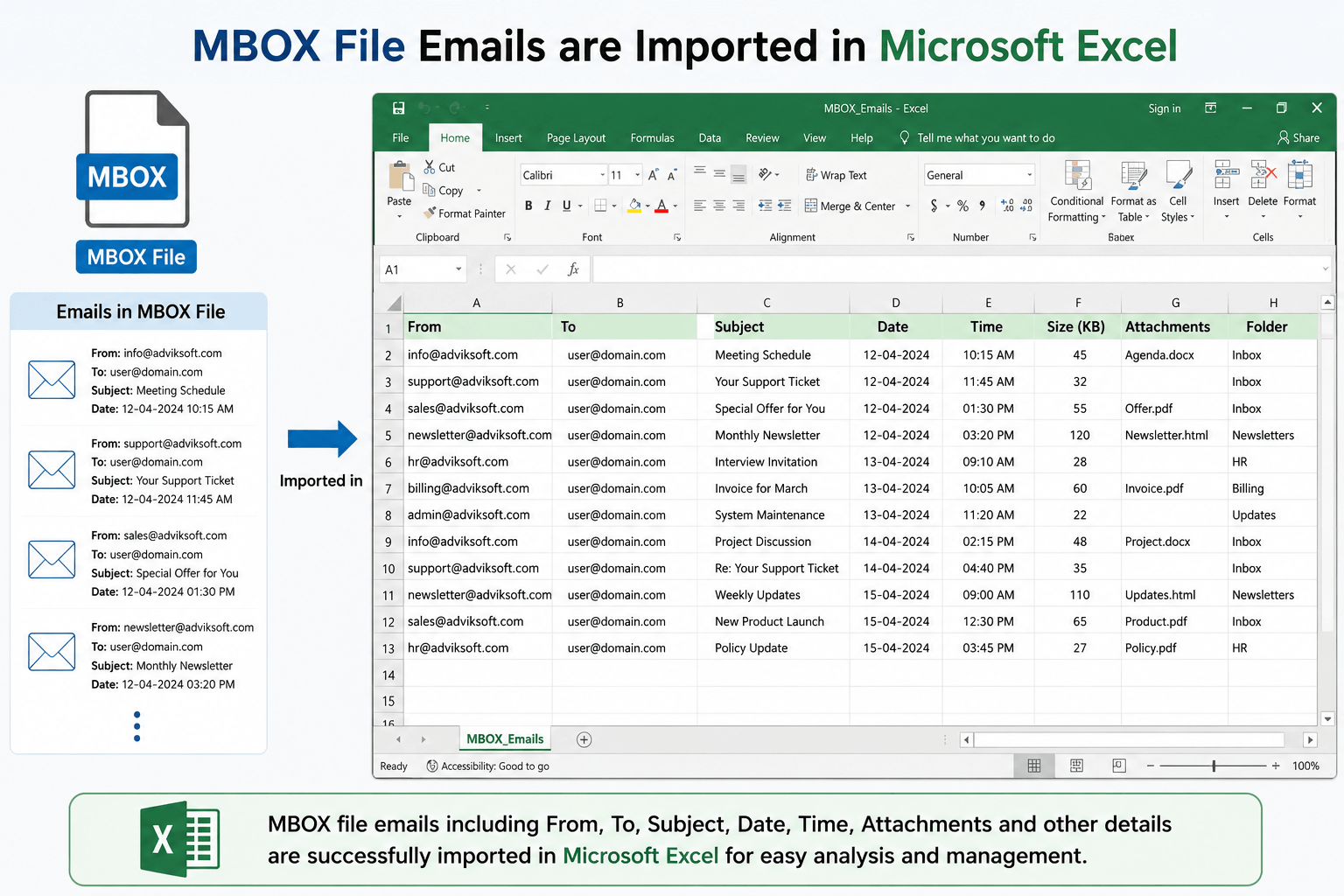Click Merge & Center button
The width and height of the screenshot is (1344, 896).
[850, 206]
